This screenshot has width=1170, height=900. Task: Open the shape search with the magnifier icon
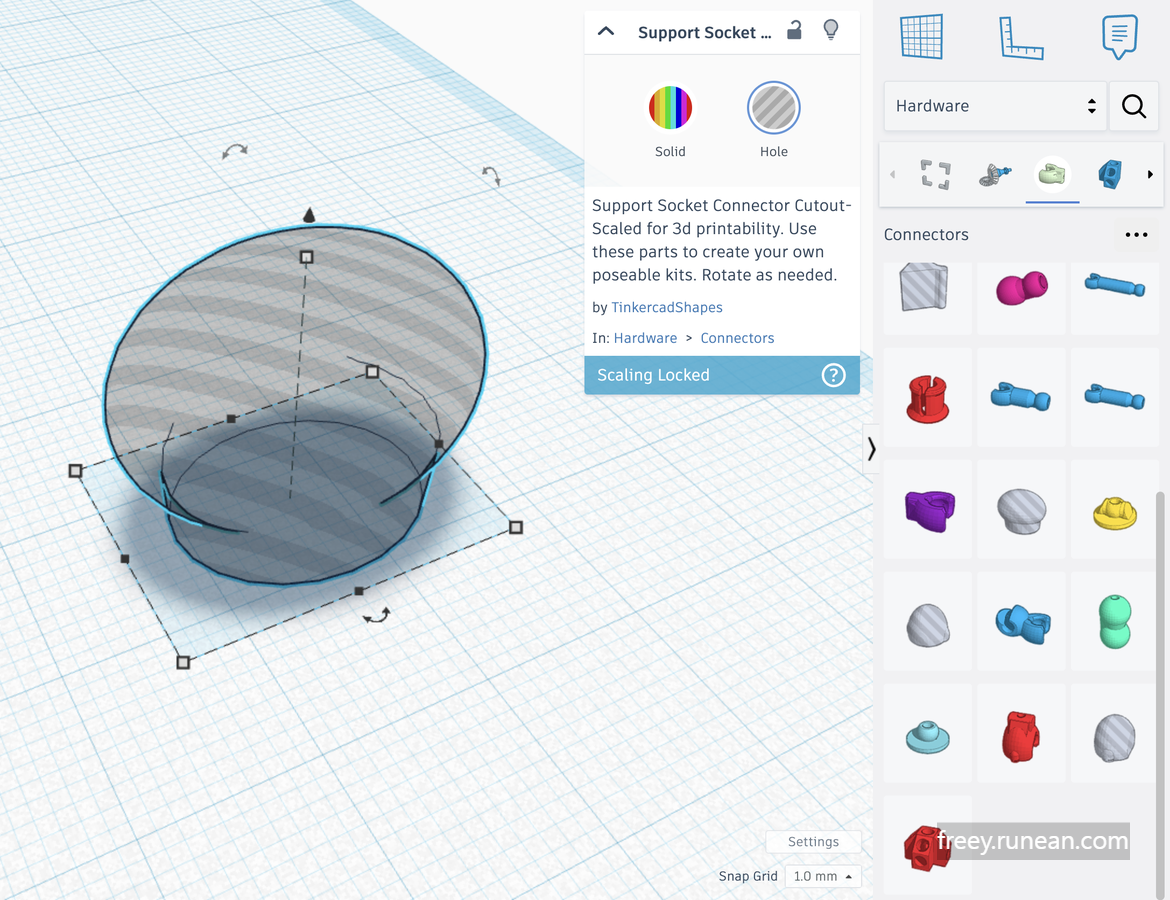click(x=1133, y=105)
